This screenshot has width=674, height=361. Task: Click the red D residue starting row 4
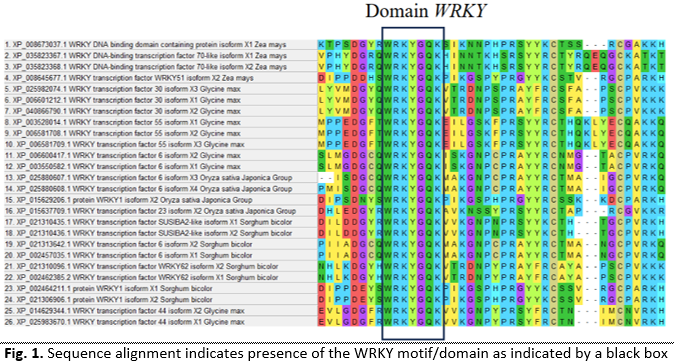[322, 78]
